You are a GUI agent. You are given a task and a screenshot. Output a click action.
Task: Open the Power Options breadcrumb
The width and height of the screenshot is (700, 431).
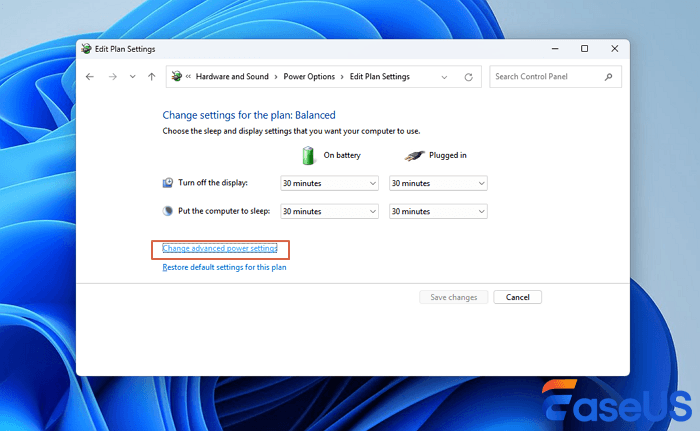[x=309, y=76]
